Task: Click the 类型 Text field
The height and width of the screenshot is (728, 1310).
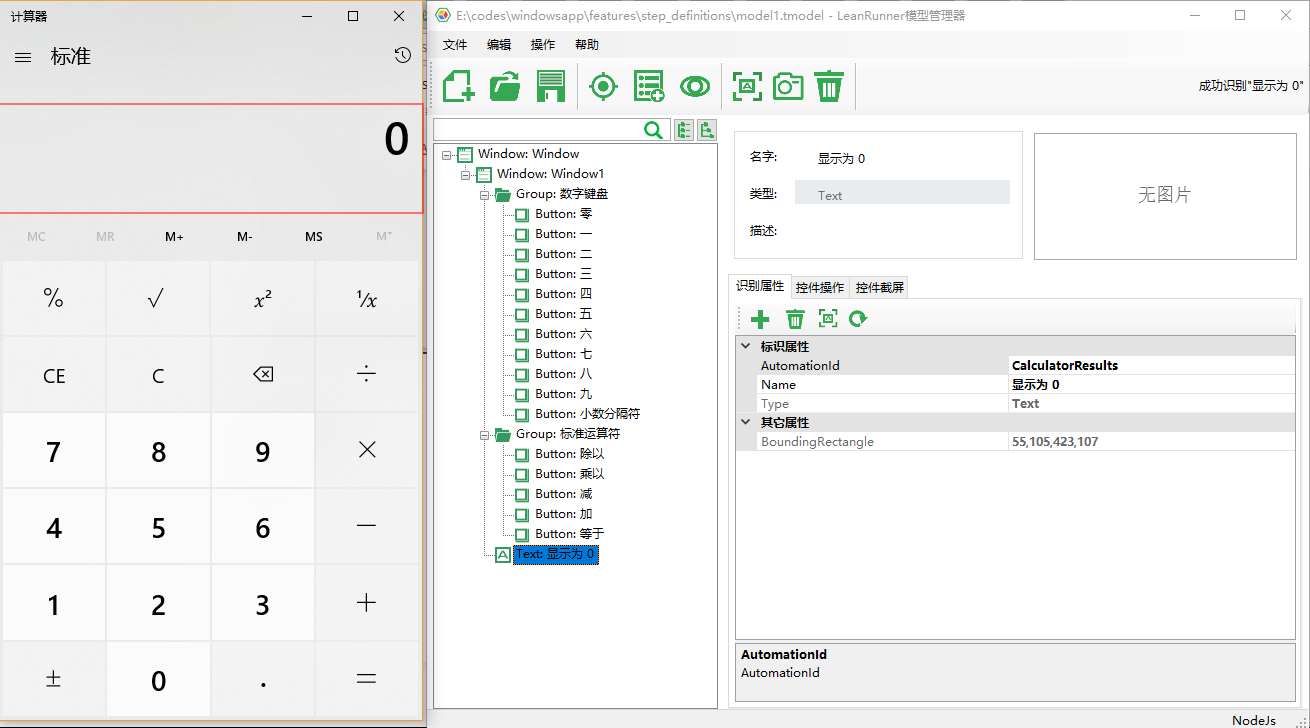Action: (x=902, y=193)
